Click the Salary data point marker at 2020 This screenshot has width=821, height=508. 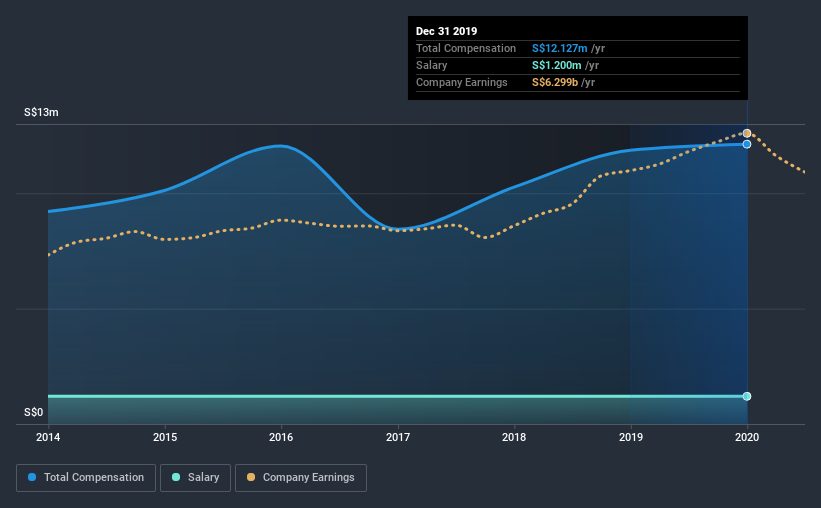pos(747,396)
